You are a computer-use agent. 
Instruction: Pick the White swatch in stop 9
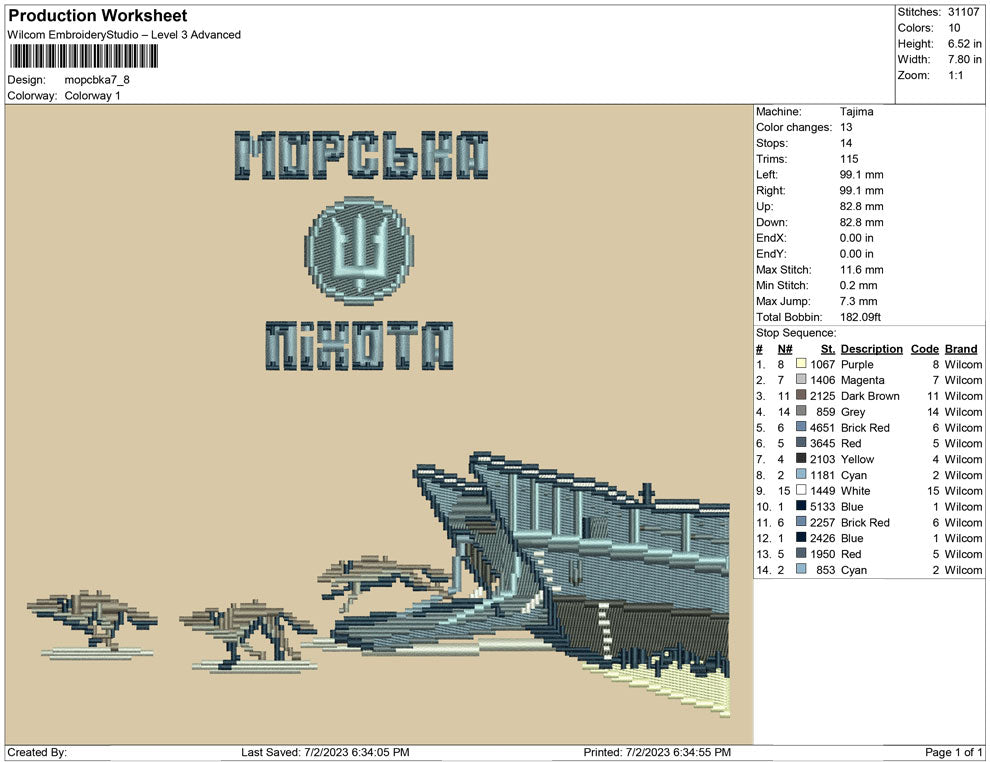(801, 491)
